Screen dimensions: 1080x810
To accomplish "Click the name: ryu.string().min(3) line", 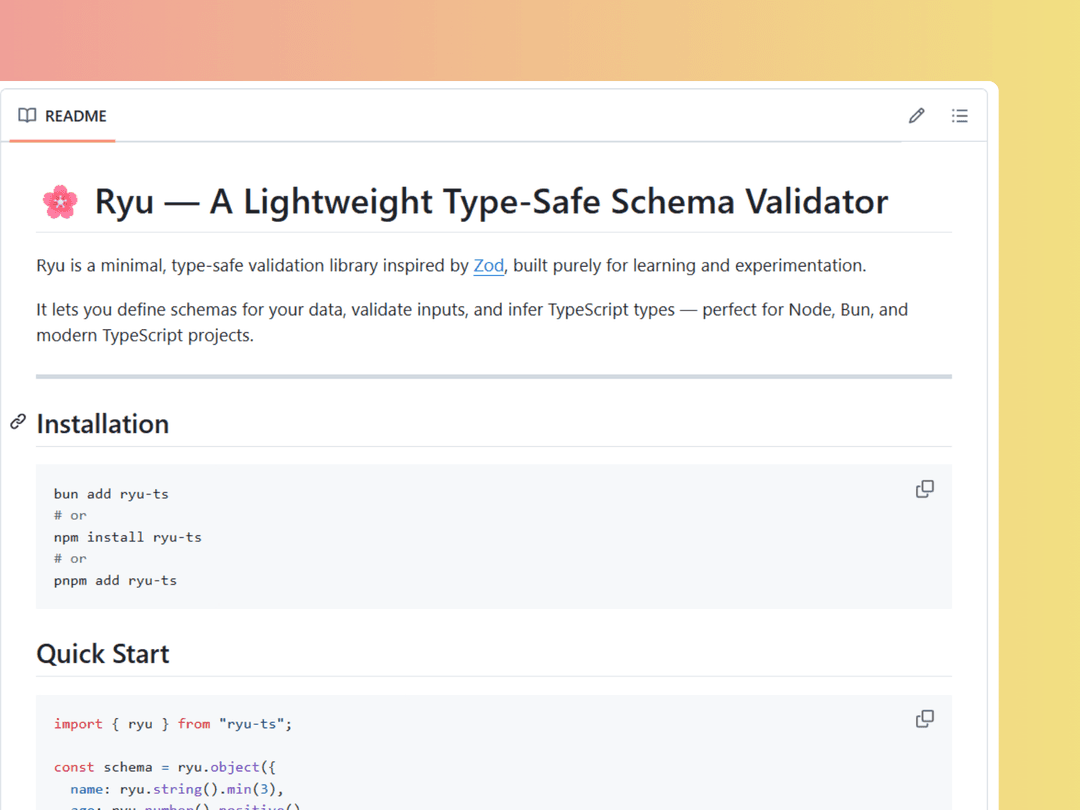I will [x=178, y=789].
